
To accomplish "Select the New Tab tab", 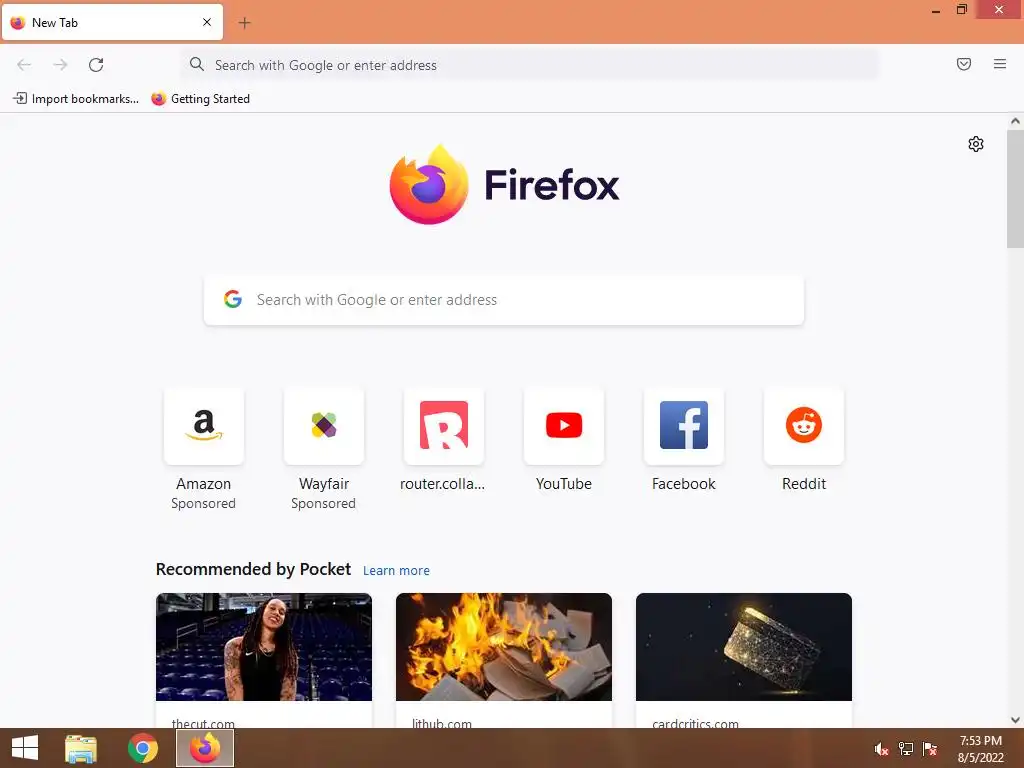I will coord(112,22).
